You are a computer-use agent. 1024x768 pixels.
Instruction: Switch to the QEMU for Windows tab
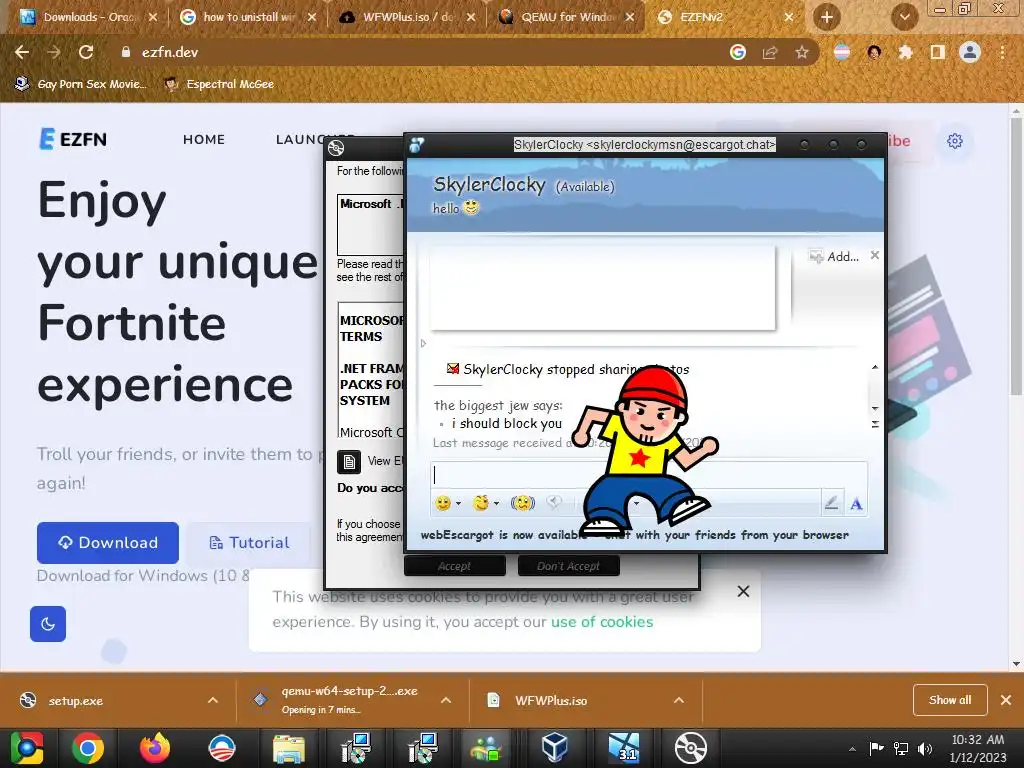(567, 17)
